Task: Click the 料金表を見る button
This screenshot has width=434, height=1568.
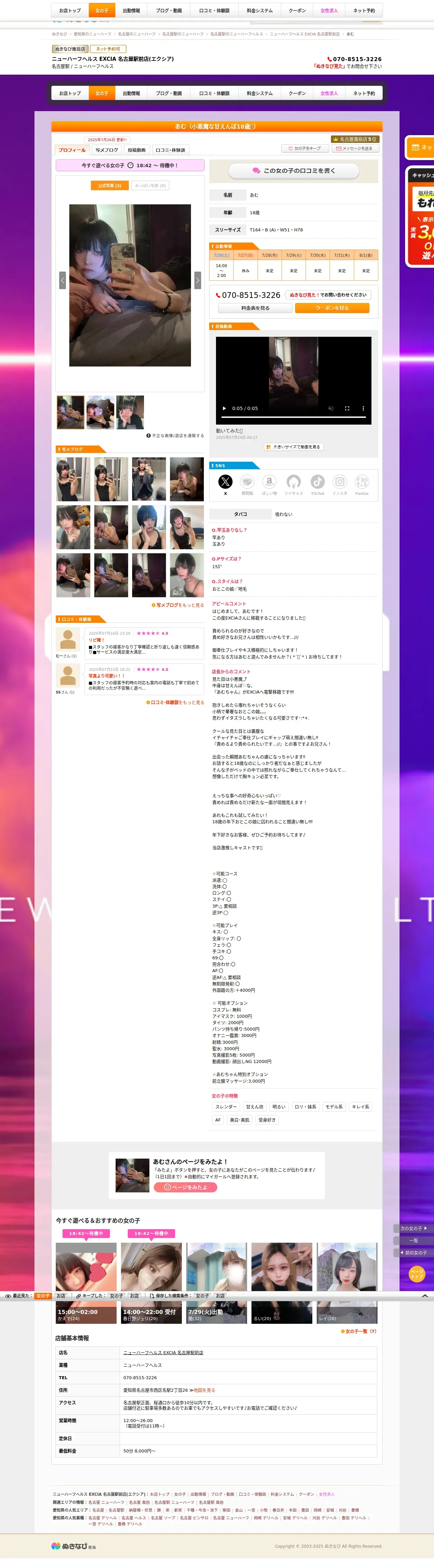Action: coord(255,308)
